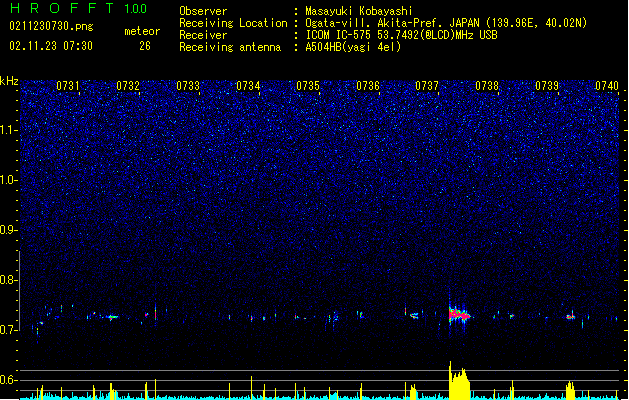
Task: Click the file name 0211230730.png
Action: (x=51, y=27)
